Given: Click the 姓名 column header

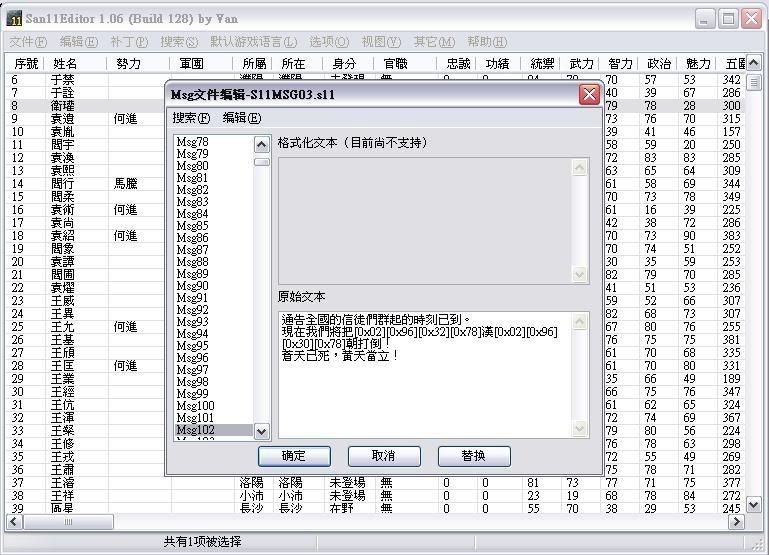Looking at the screenshot, I should 66,64.
